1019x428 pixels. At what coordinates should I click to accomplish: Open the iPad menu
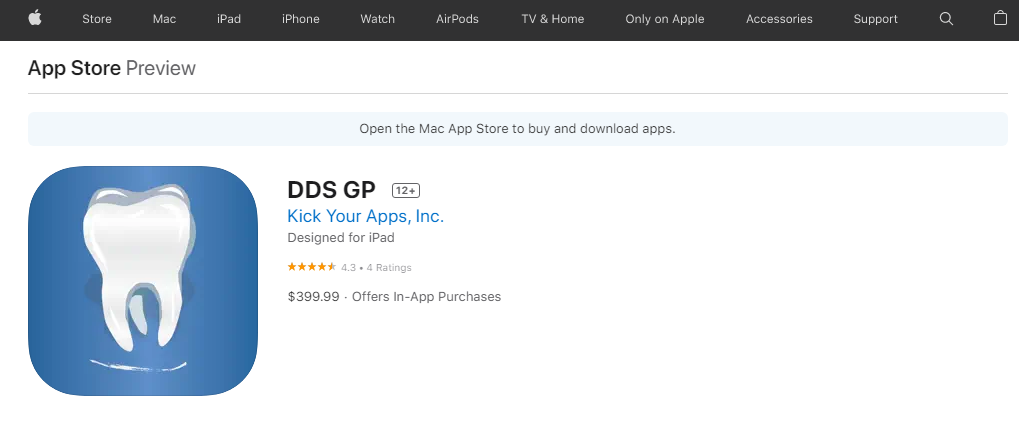point(229,19)
